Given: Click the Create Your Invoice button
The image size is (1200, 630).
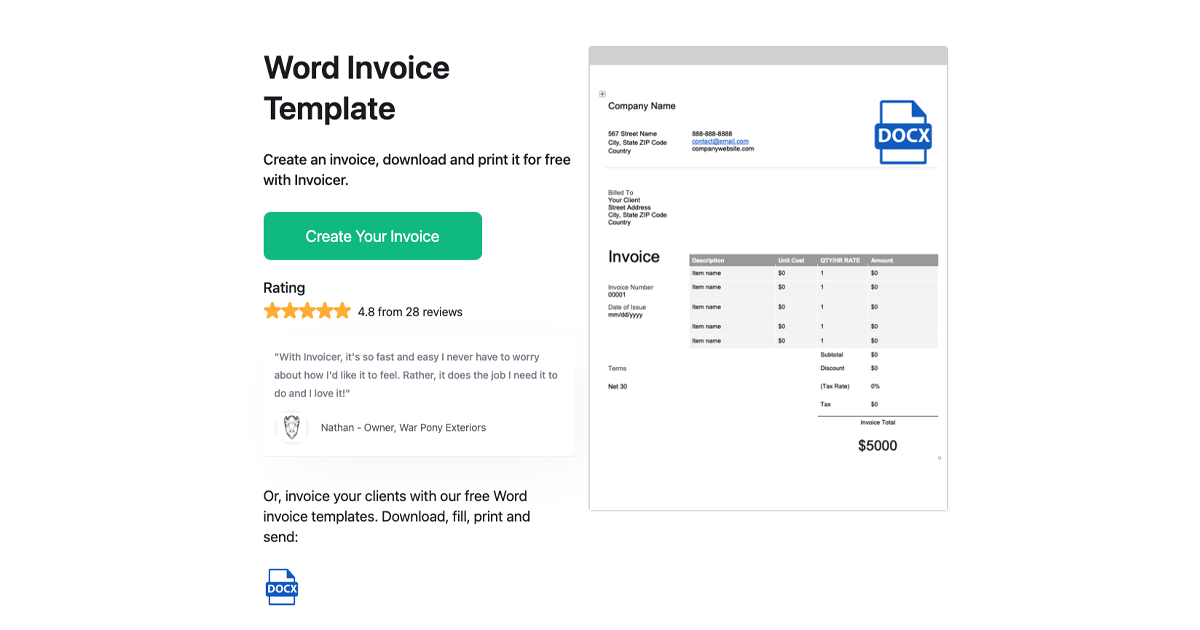Looking at the screenshot, I should [x=372, y=235].
